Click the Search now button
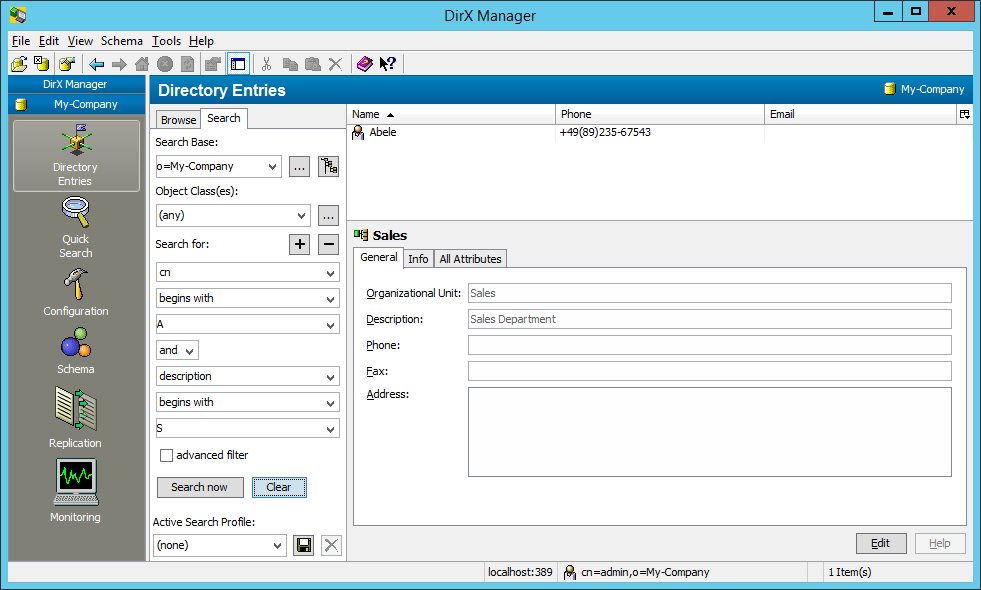The height and width of the screenshot is (590, 981). point(199,487)
